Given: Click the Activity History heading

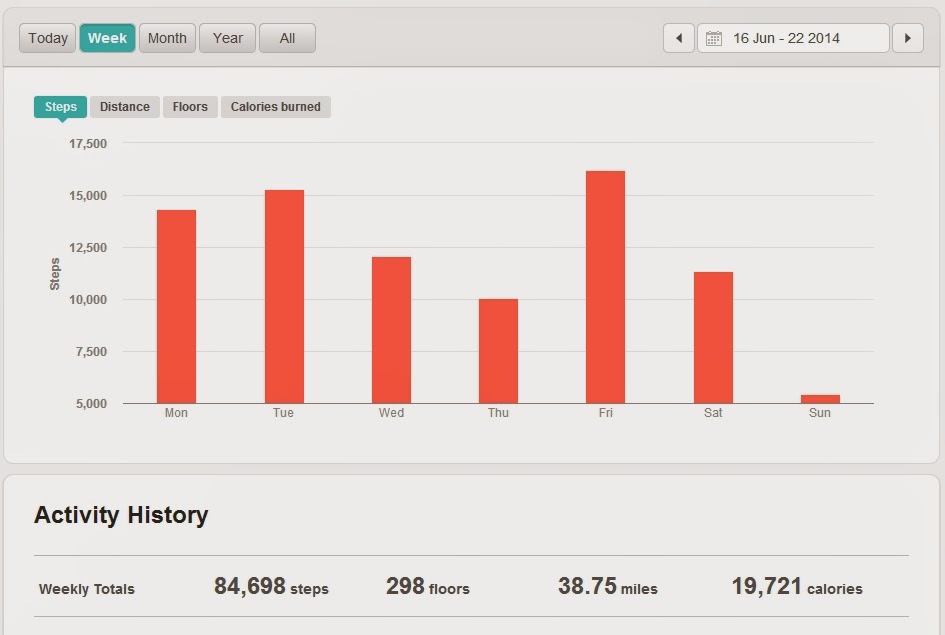Looking at the screenshot, I should 121,515.
